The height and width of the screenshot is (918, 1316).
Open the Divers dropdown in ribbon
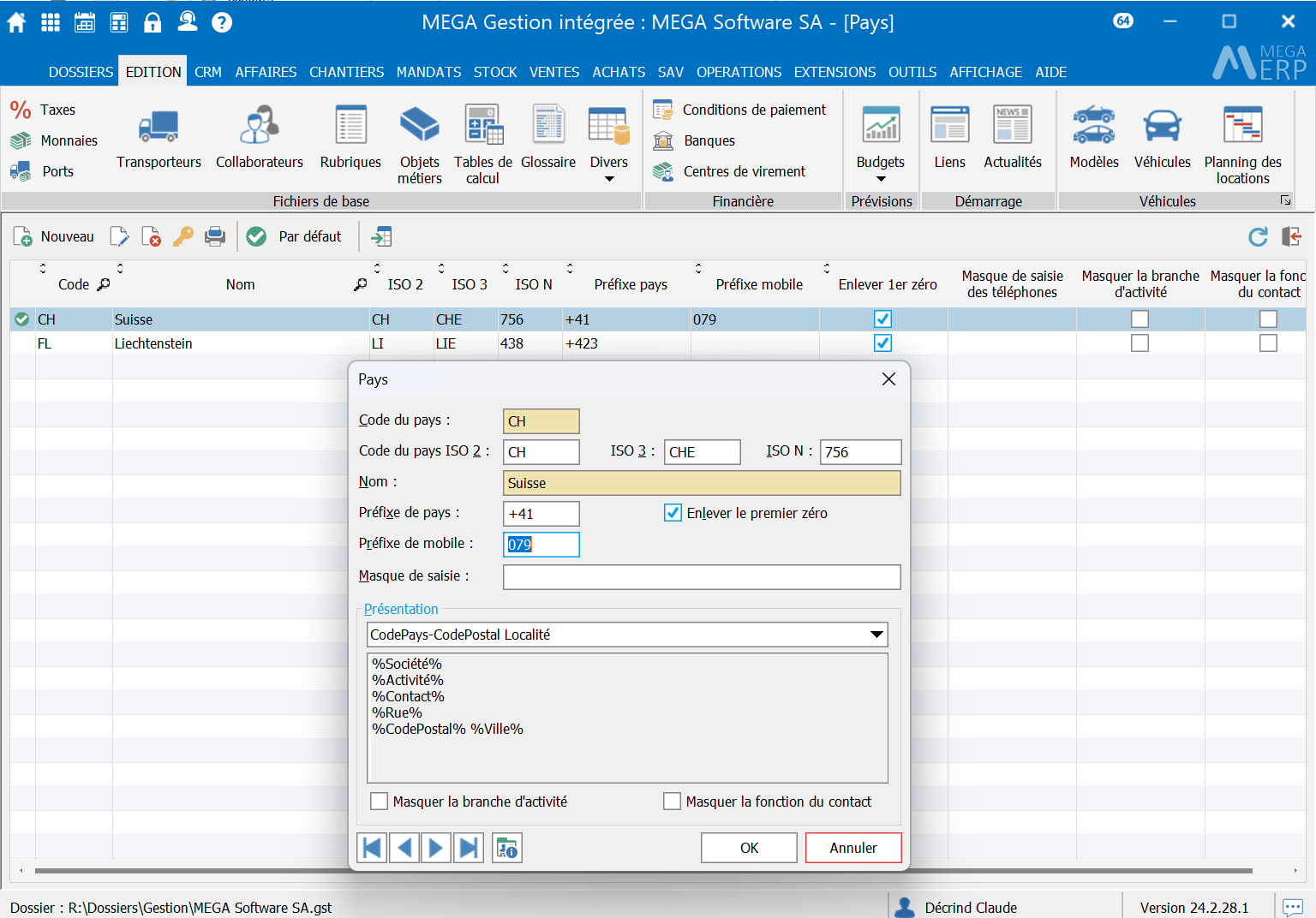click(609, 179)
